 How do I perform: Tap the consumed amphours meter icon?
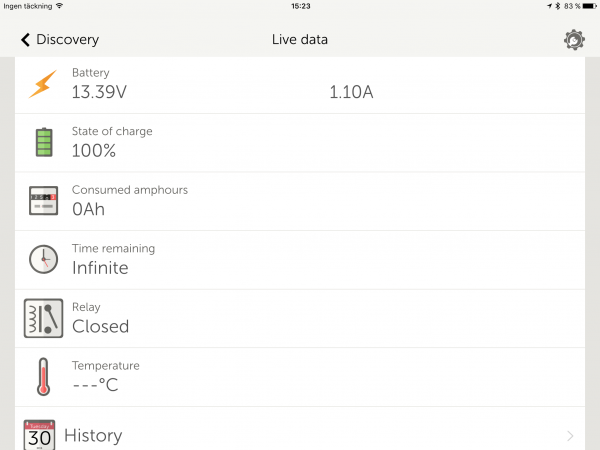click(42, 201)
